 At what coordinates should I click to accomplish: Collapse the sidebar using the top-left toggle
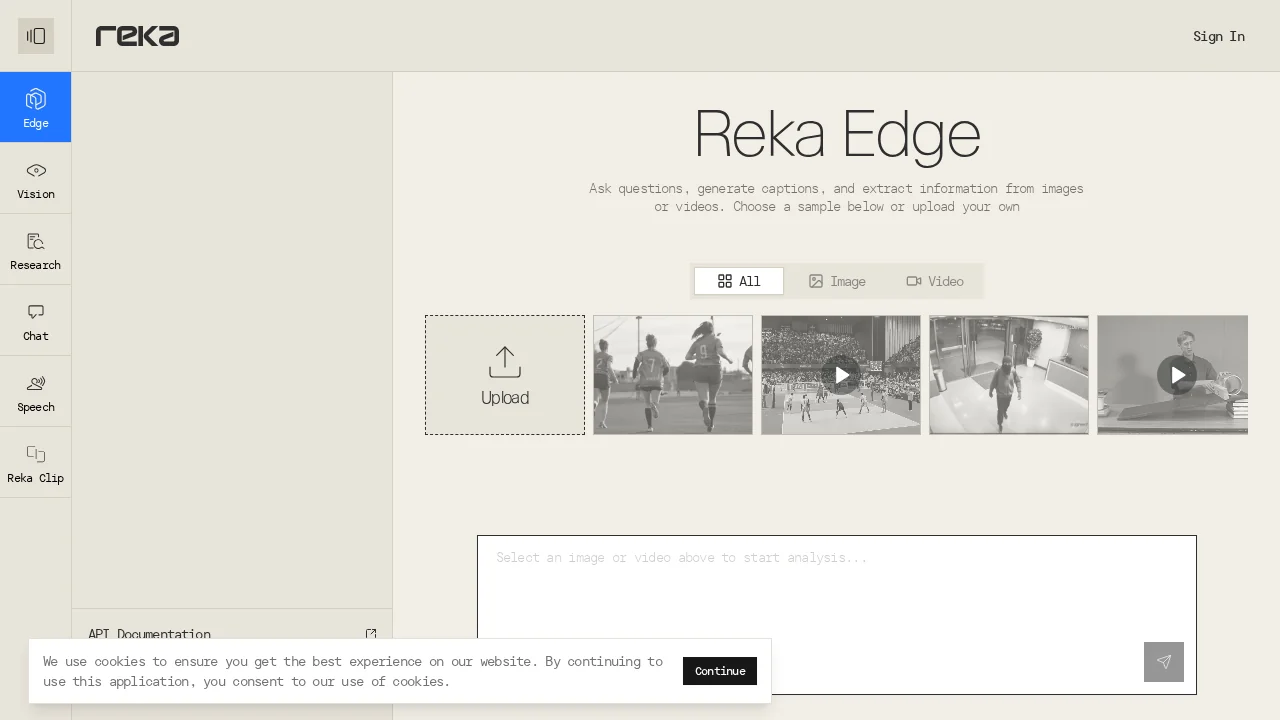36,36
